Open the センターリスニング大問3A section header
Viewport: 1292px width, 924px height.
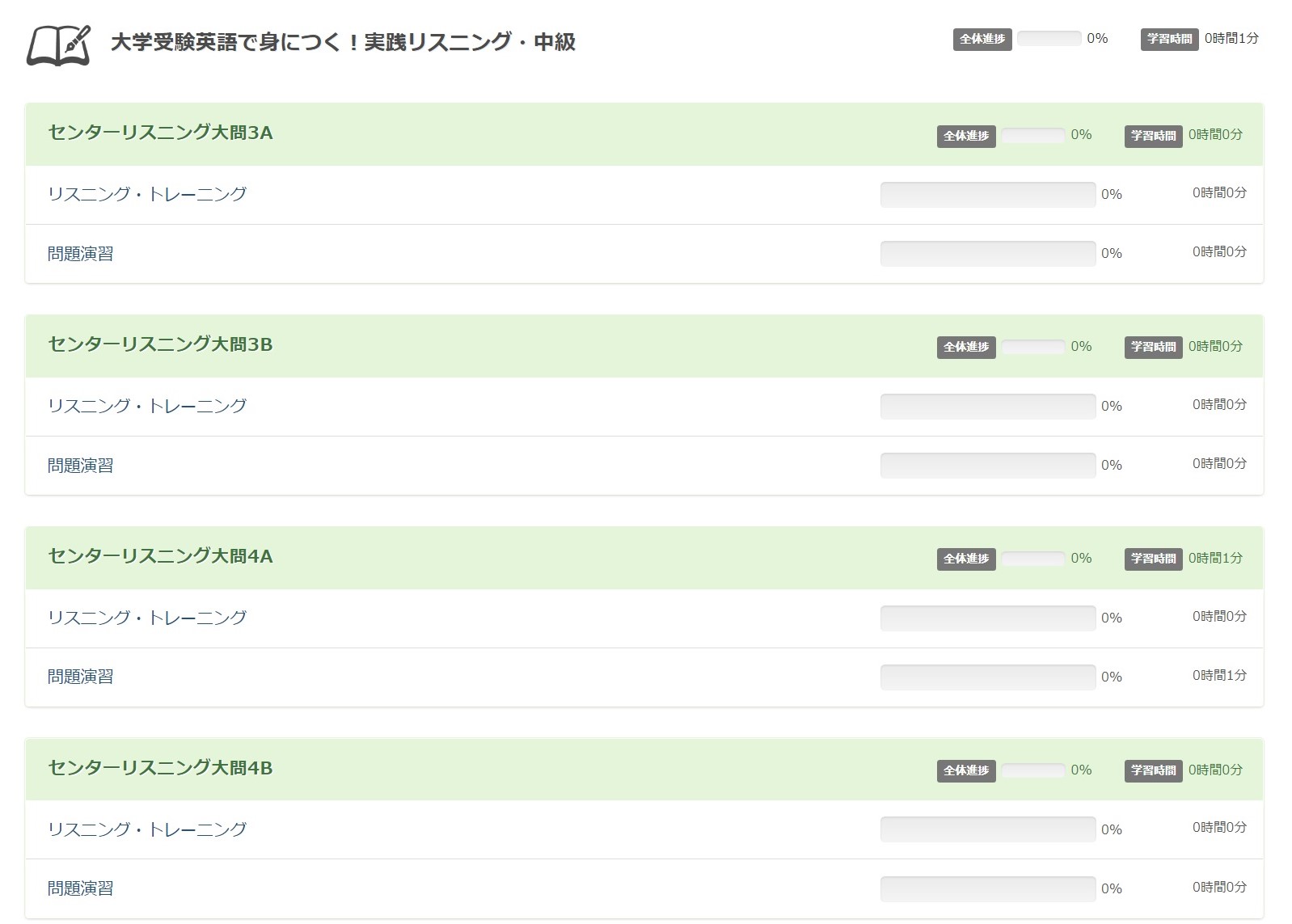tap(644, 134)
